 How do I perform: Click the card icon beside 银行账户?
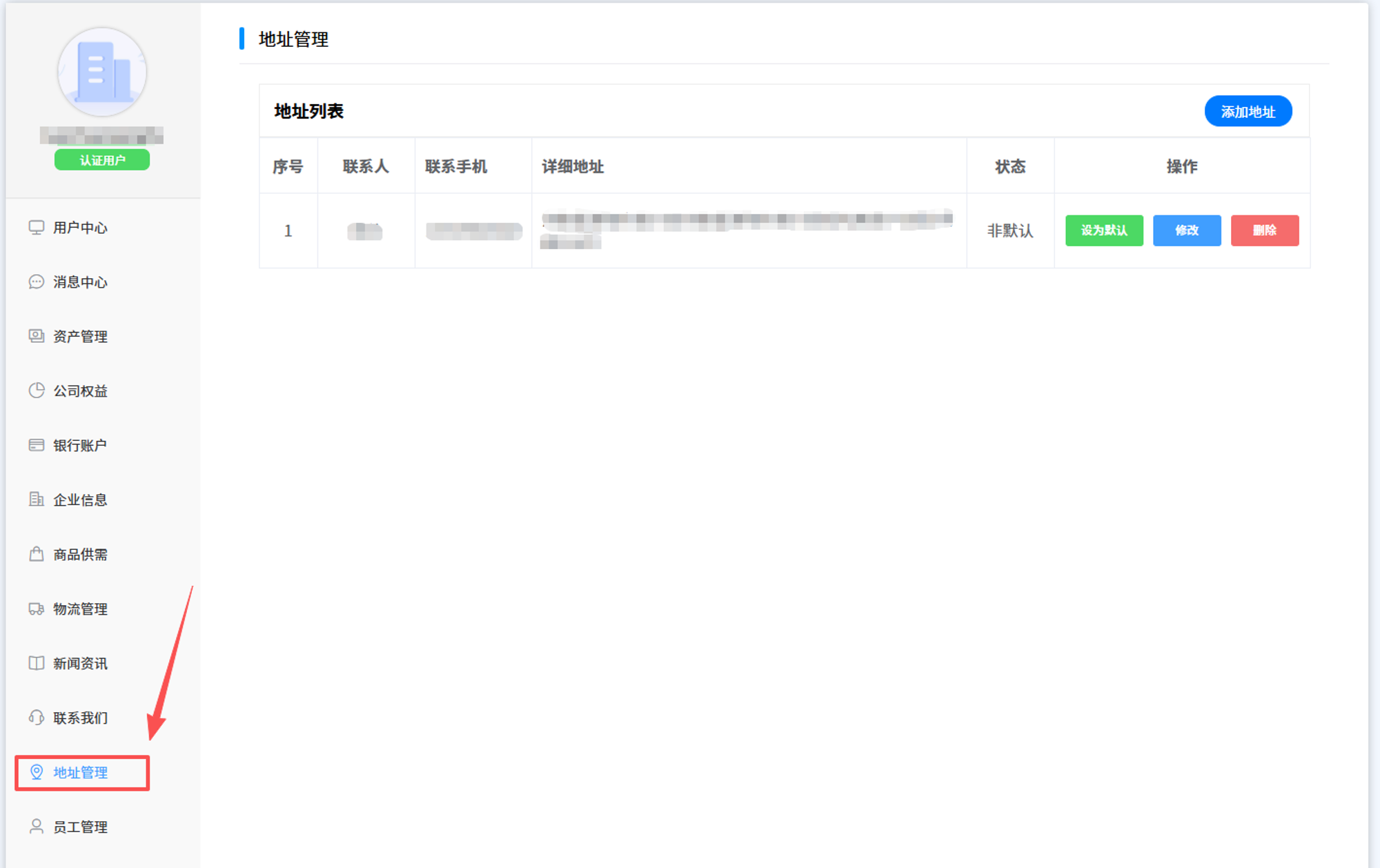(37, 445)
